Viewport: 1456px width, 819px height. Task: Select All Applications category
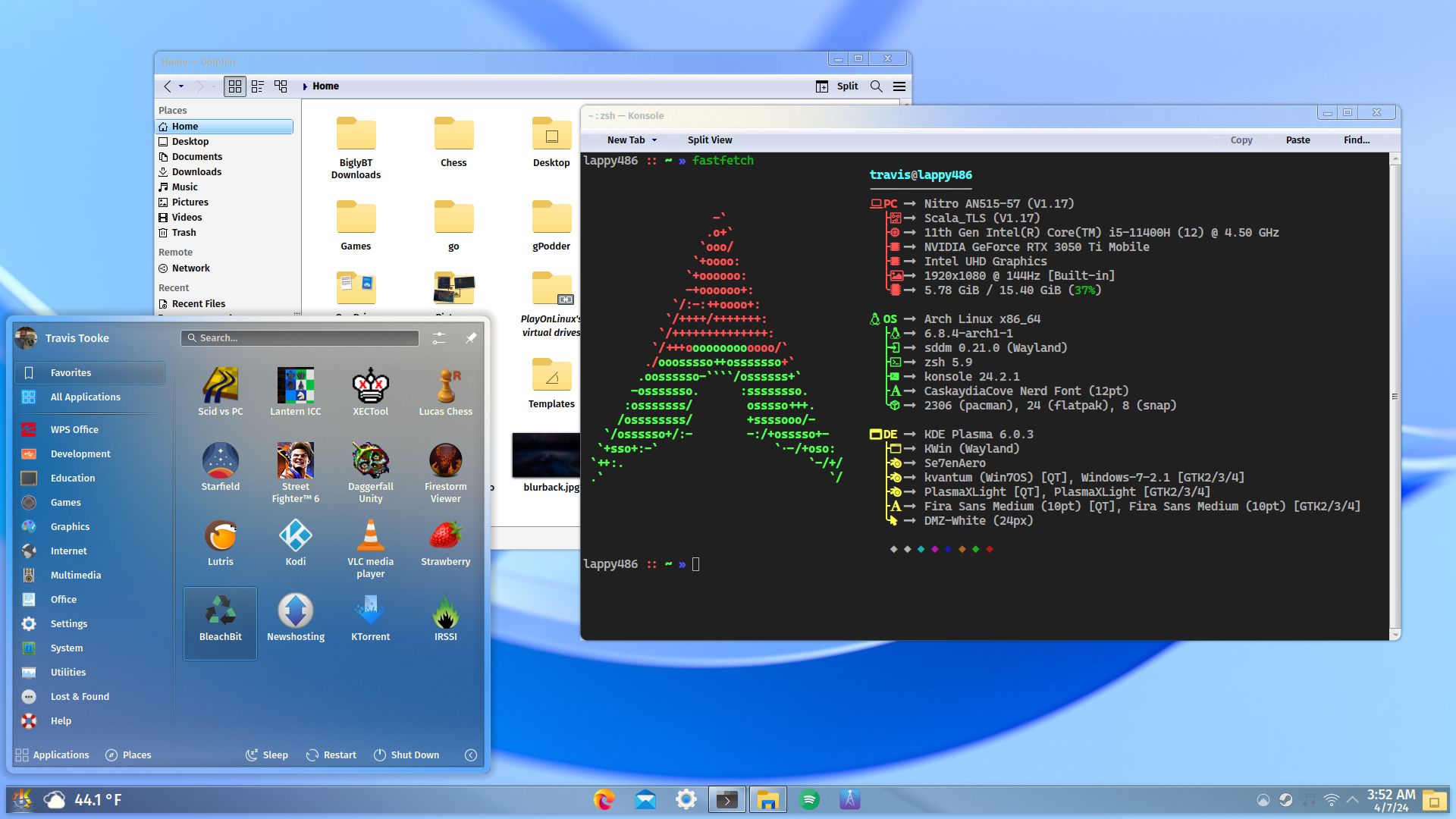click(x=89, y=397)
